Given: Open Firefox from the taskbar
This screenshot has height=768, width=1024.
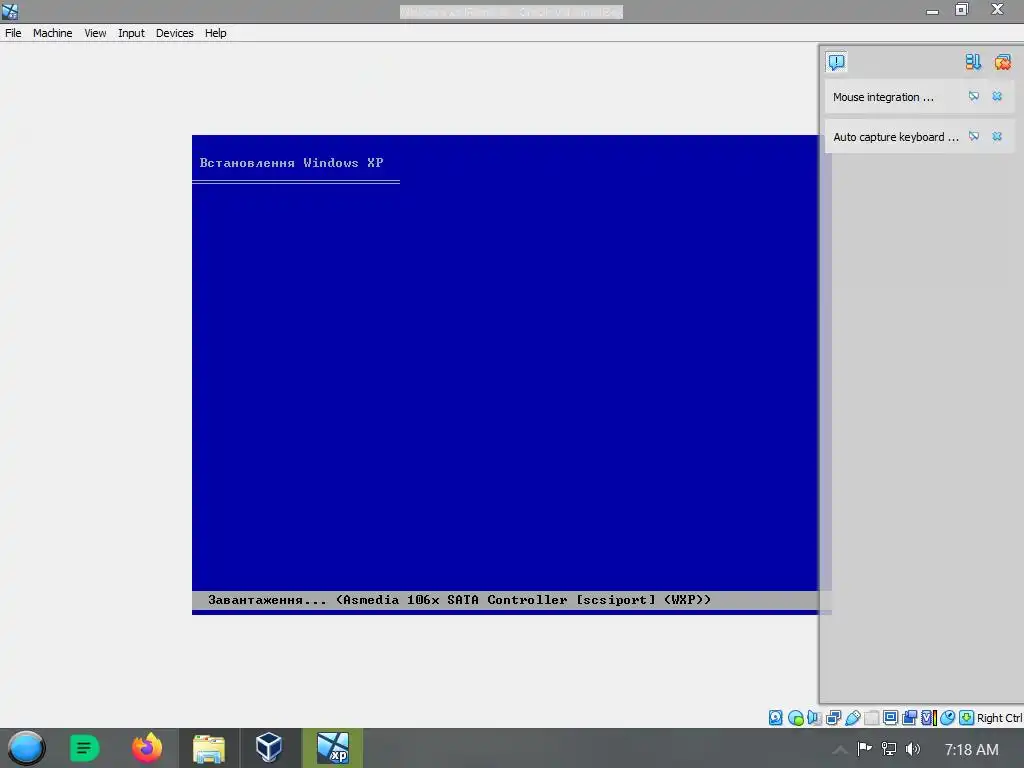Looking at the screenshot, I should click(x=147, y=748).
